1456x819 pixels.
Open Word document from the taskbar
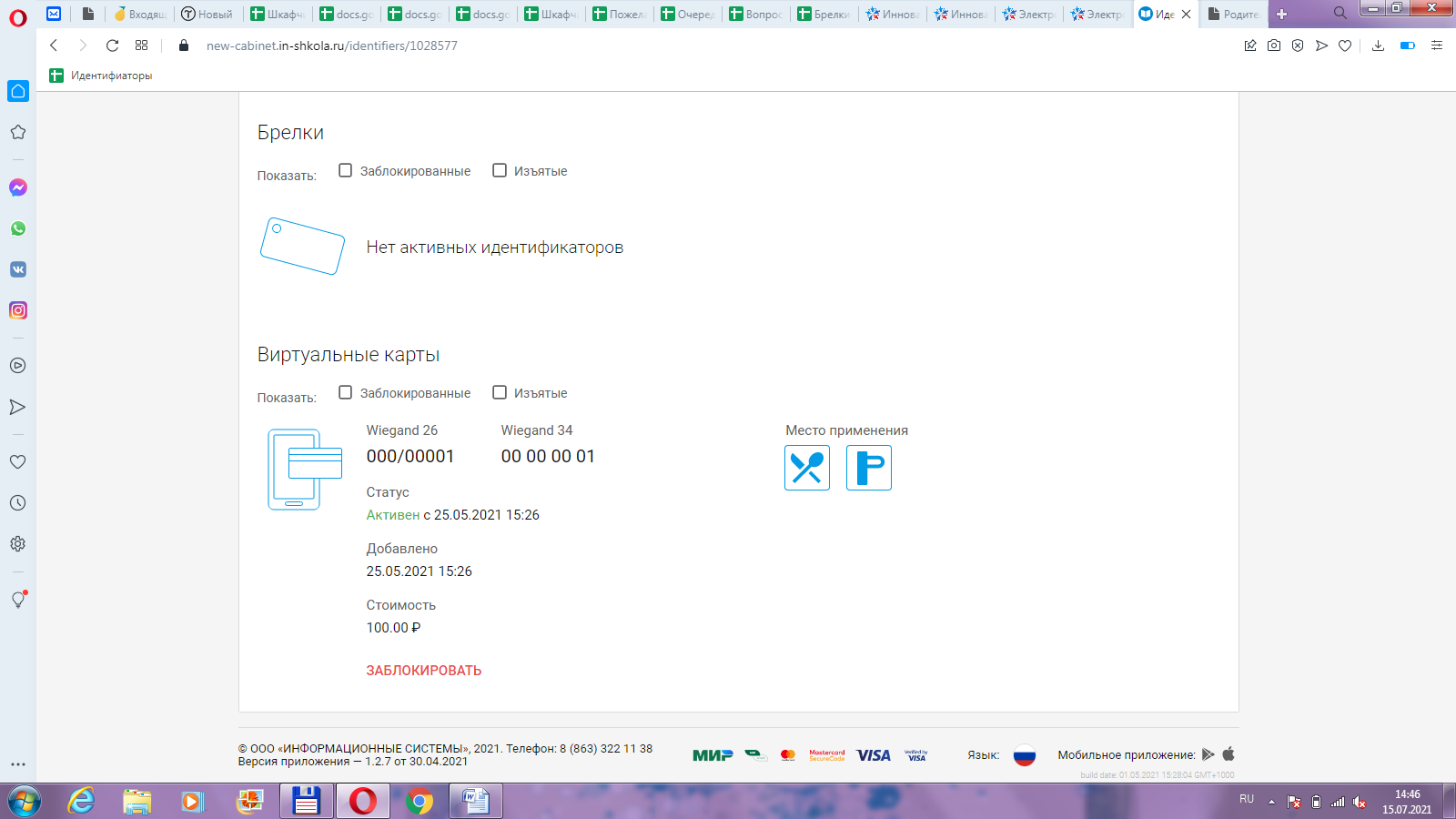(475, 801)
